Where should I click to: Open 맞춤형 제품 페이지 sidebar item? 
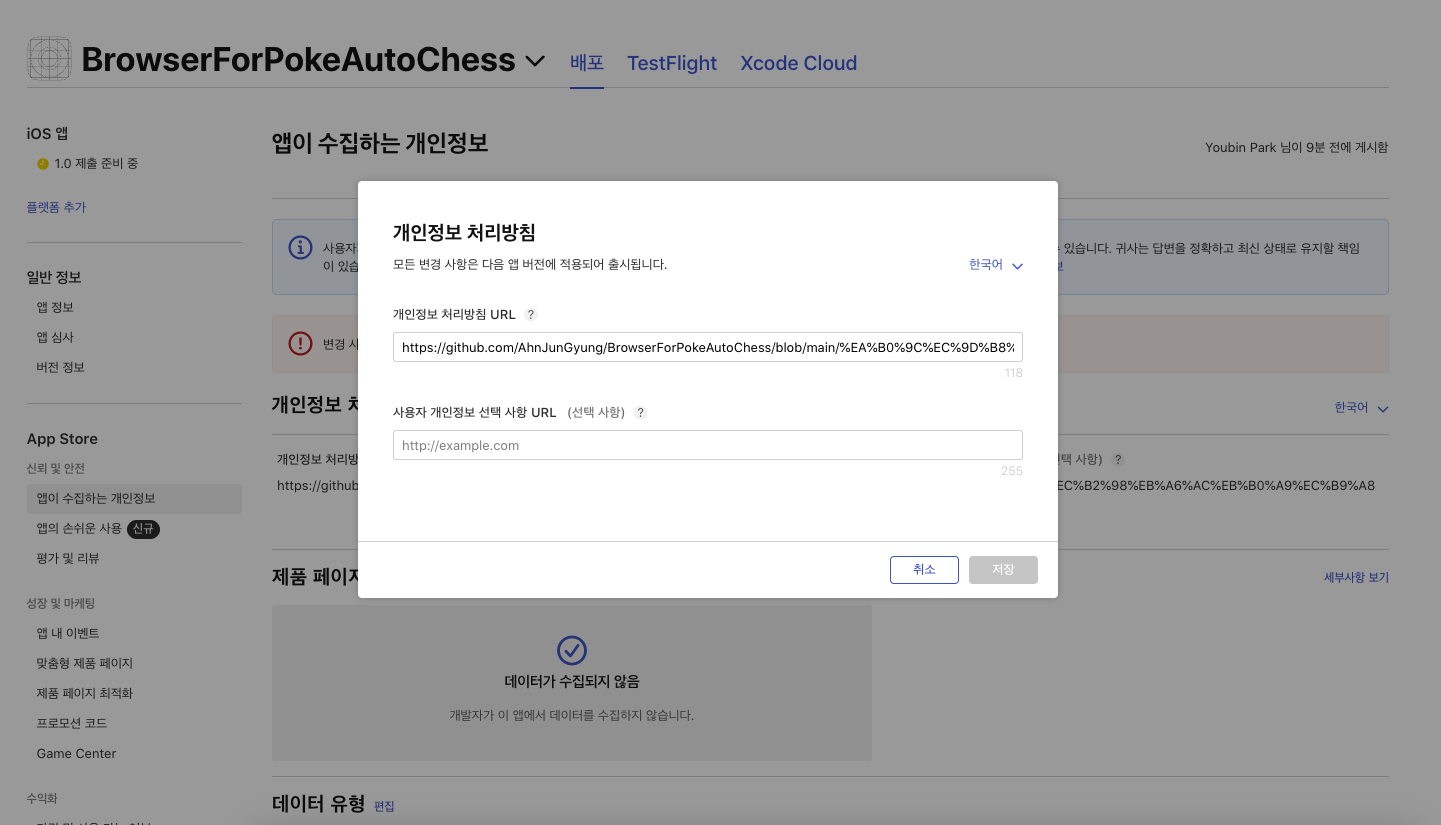point(85,663)
